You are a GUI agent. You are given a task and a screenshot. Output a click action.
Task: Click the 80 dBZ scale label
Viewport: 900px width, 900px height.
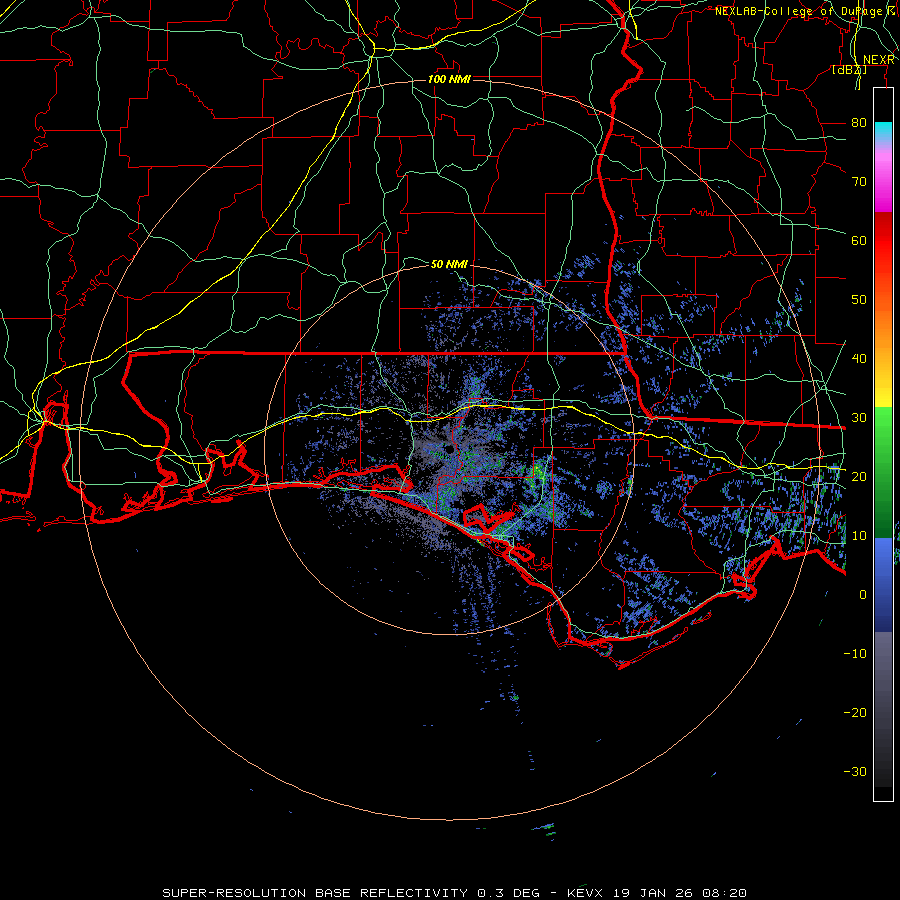click(859, 122)
